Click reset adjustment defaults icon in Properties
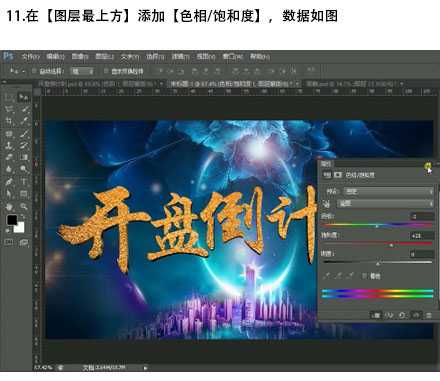The width and height of the screenshot is (440, 381). click(x=402, y=315)
